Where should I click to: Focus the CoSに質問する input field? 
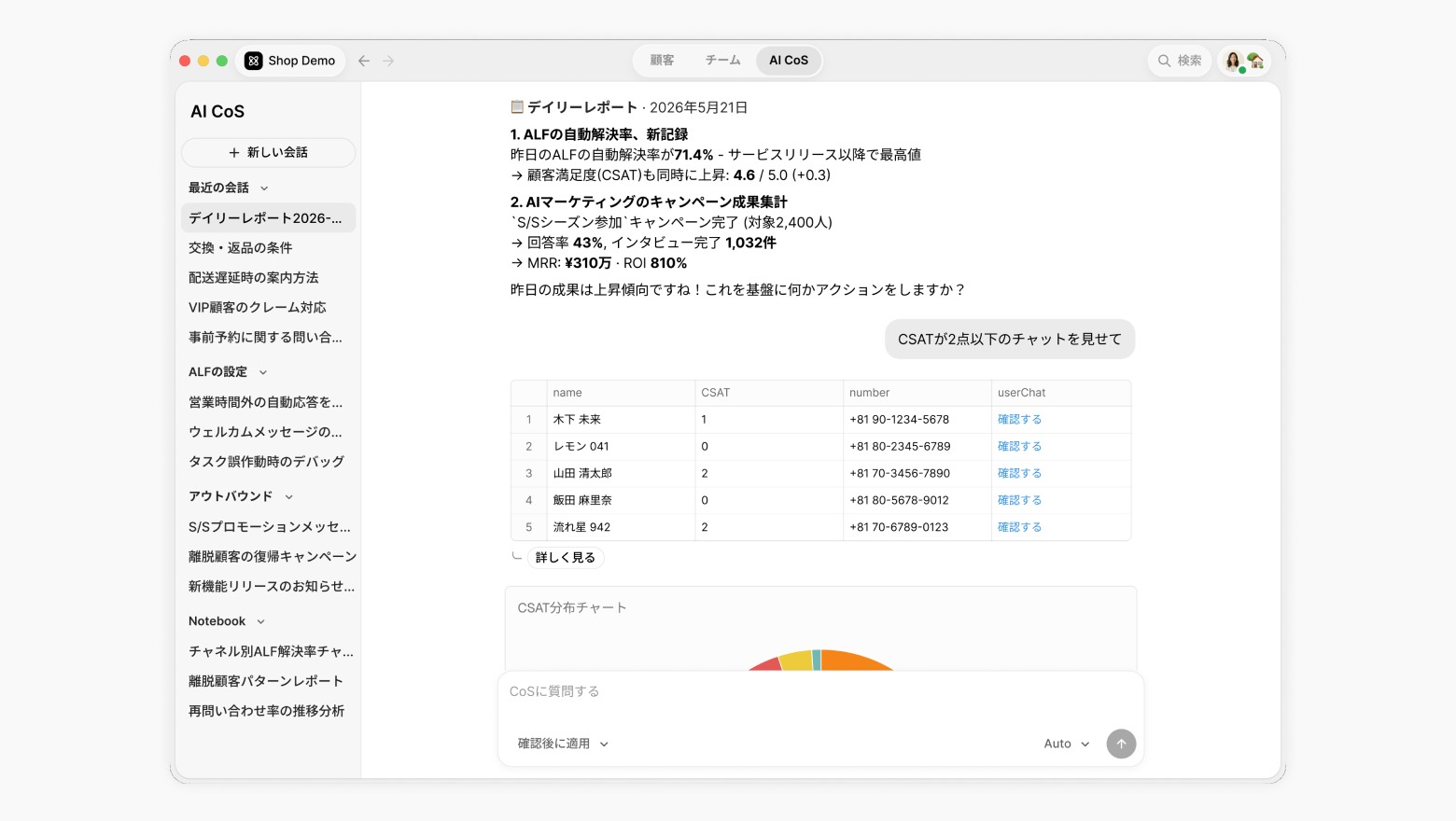[820, 692]
